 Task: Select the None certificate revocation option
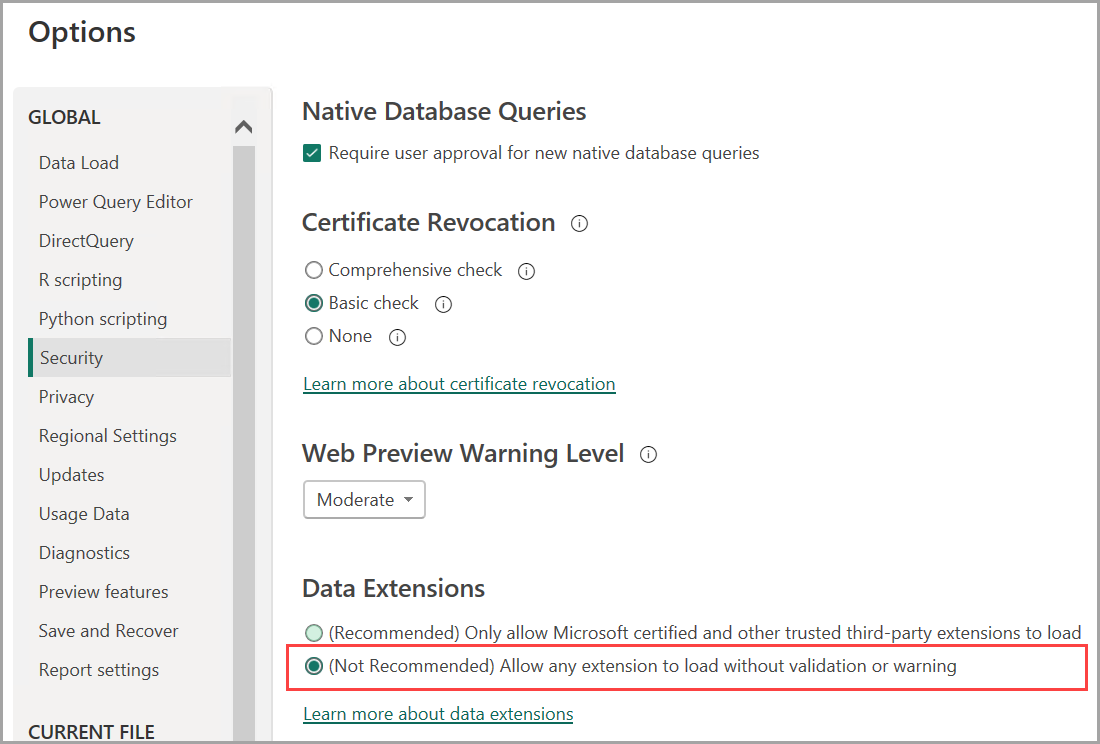coord(314,336)
